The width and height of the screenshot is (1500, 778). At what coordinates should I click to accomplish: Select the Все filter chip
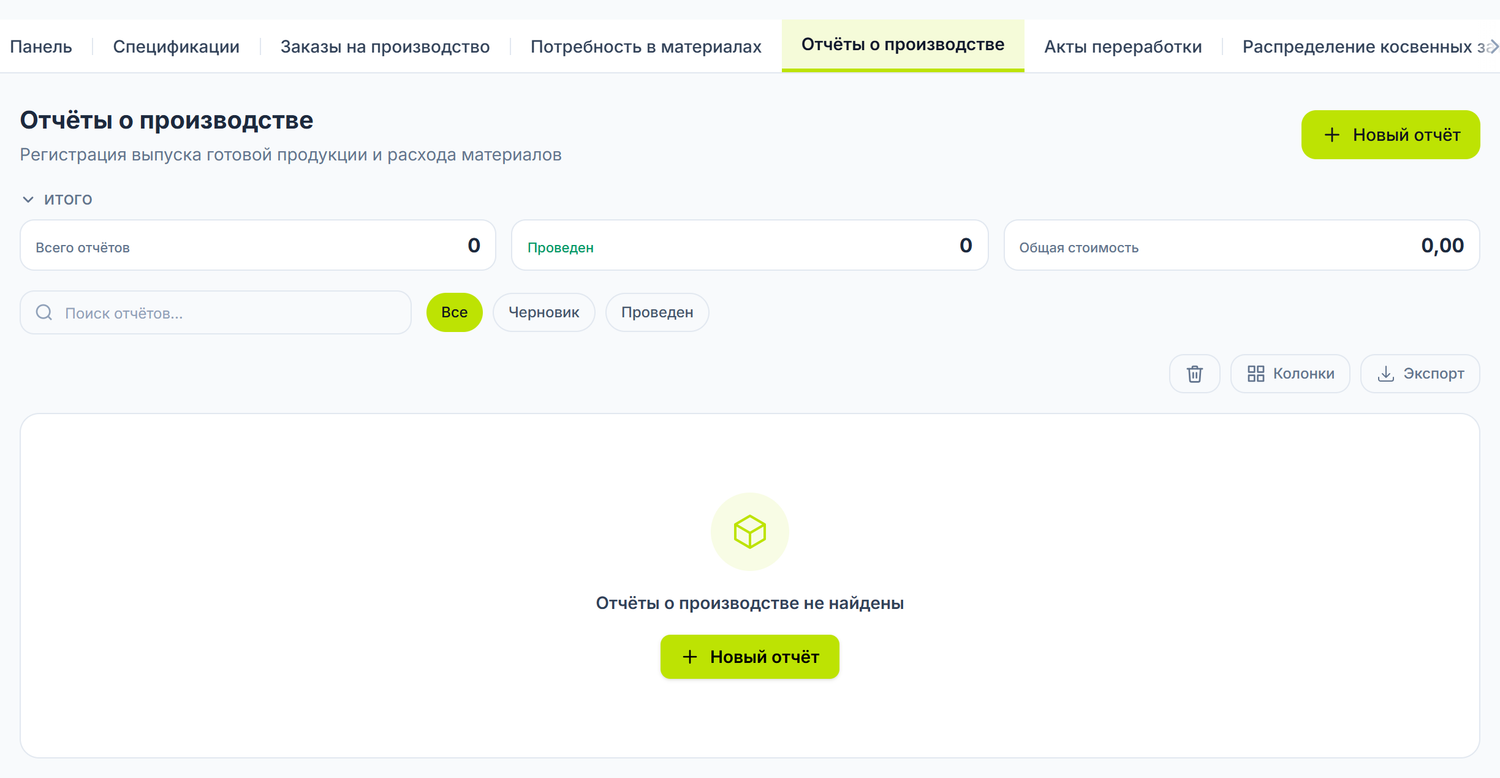point(454,312)
